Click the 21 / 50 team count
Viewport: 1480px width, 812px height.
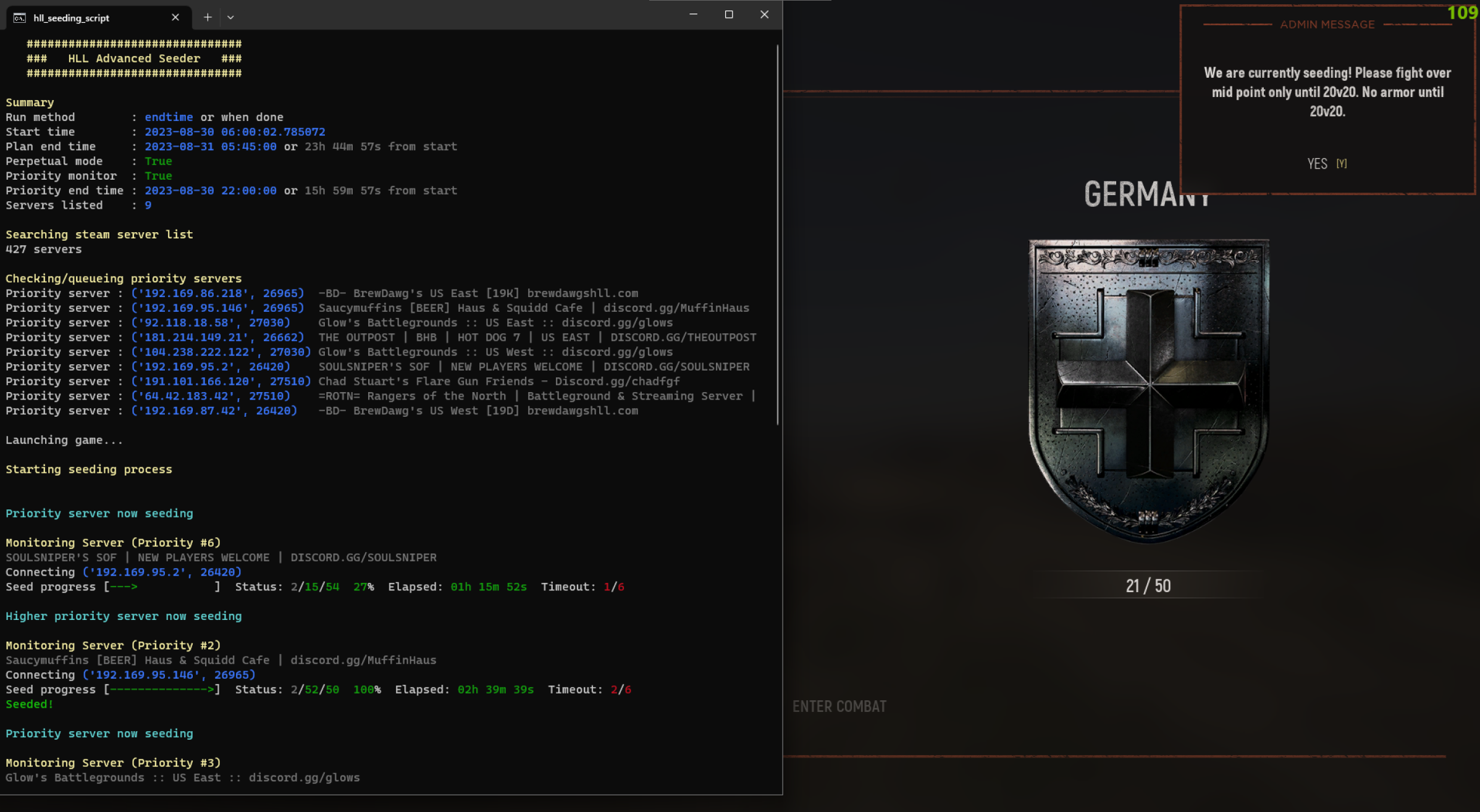1148,585
